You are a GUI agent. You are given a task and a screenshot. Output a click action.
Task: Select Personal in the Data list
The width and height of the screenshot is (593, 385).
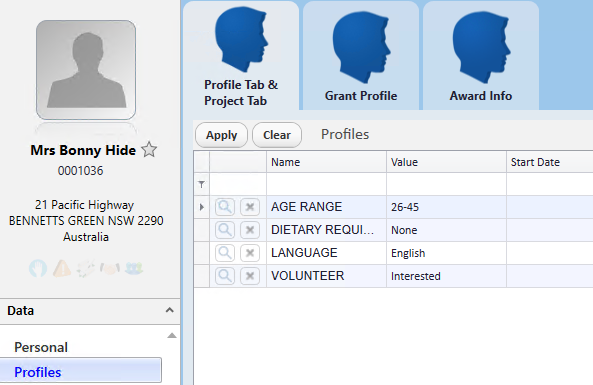point(41,348)
